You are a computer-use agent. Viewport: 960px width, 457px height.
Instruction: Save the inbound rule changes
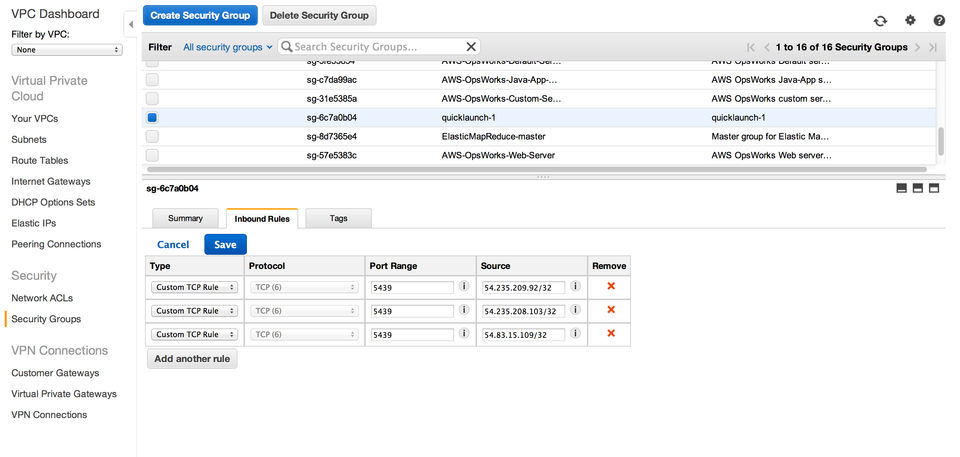[225, 244]
